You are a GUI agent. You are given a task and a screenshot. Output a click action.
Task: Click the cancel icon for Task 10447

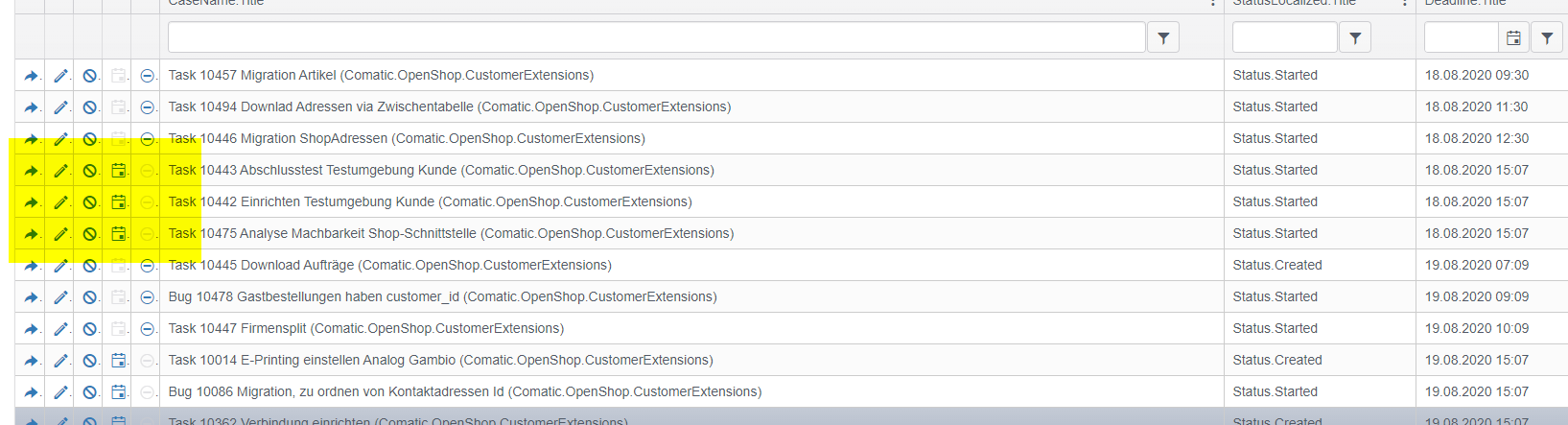89,329
